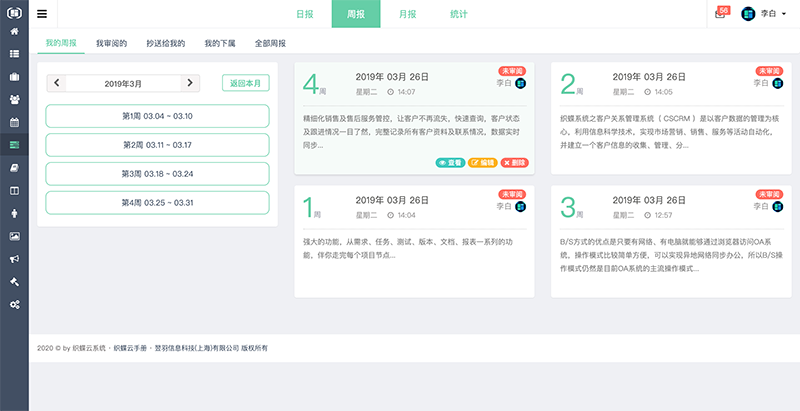800x411 pixels.
Task: Open the calendar icon in sidebar
Action: click(14, 122)
